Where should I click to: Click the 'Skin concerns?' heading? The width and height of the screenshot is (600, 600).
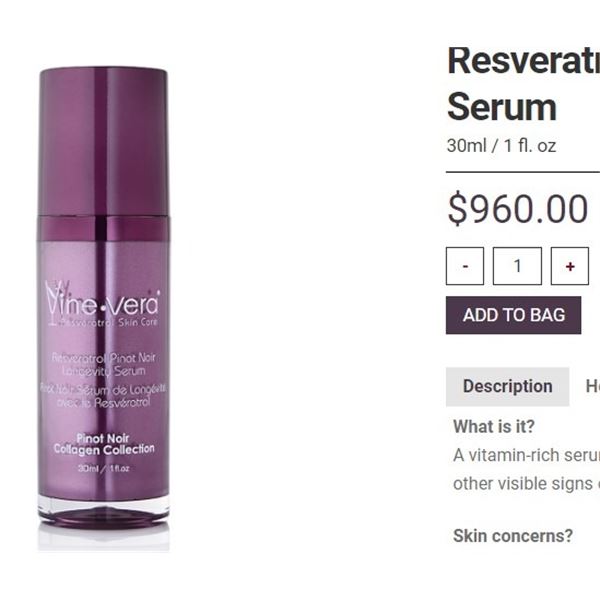(513, 536)
